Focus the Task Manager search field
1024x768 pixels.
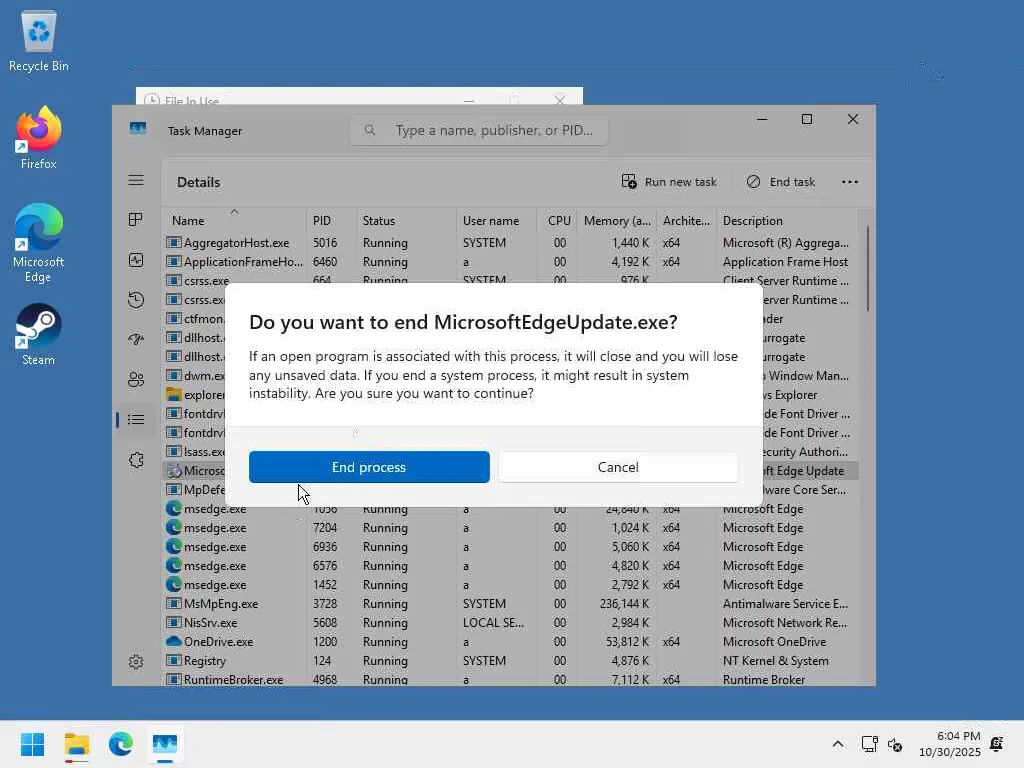479,131
